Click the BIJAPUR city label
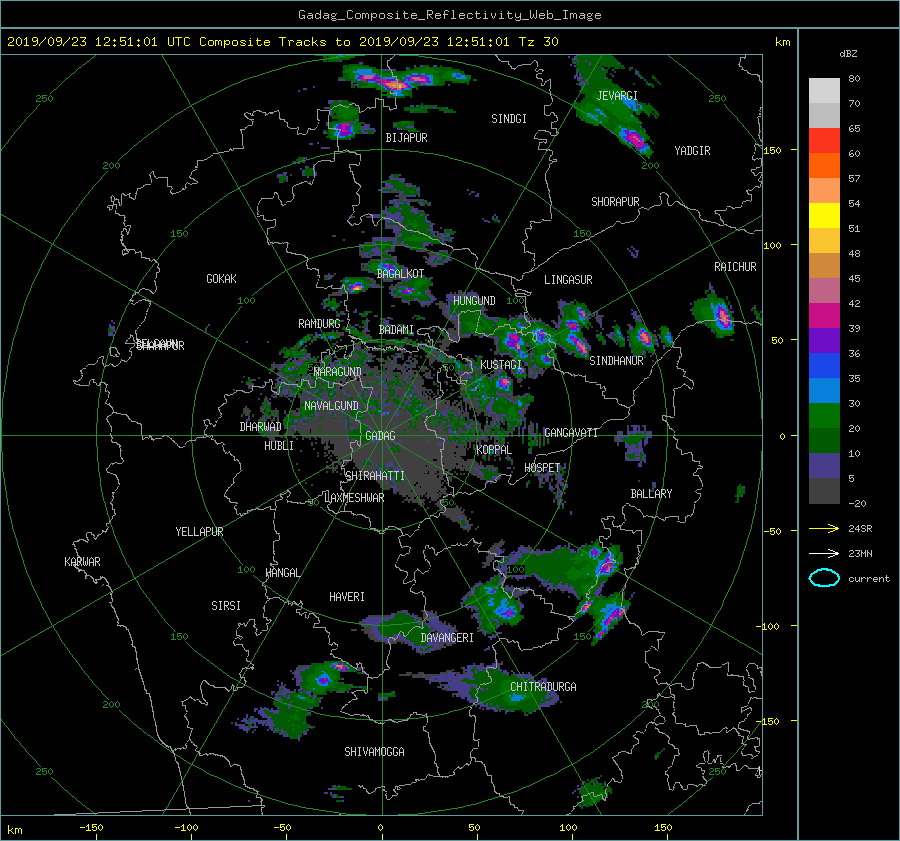900x841 pixels. [406, 138]
